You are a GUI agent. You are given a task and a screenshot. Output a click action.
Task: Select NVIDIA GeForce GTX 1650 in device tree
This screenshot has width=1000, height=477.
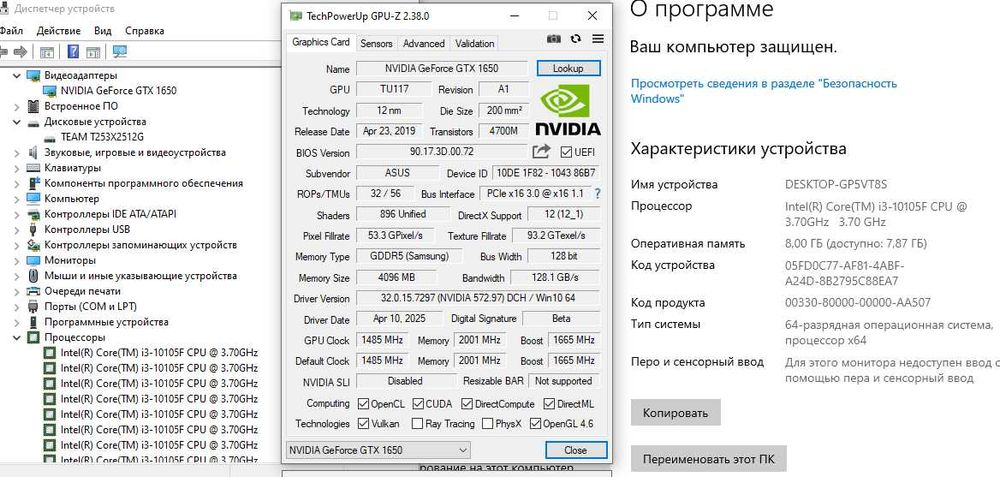pos(118,91)
